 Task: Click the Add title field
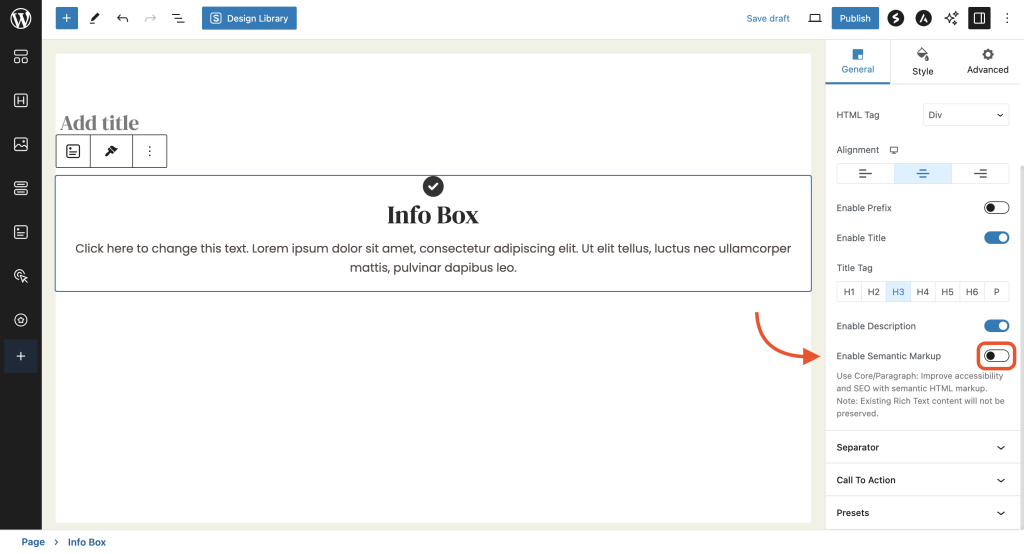[99, 123]
